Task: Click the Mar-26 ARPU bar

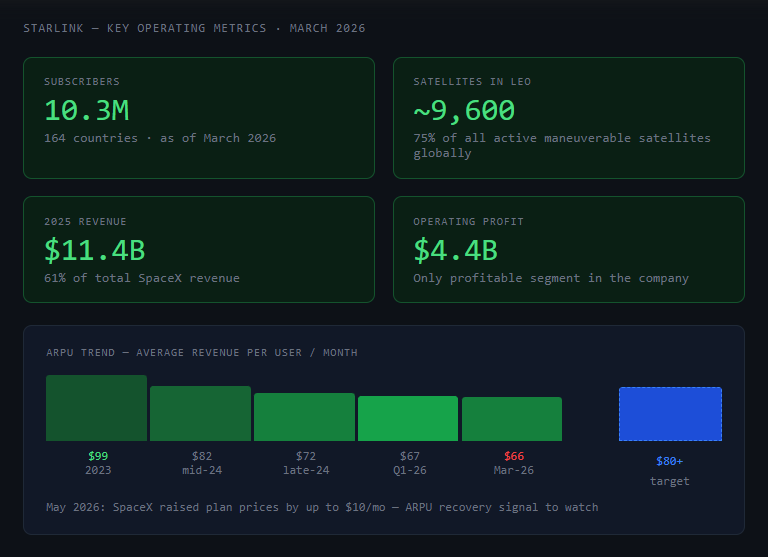Action: click(x=512, y=419)
